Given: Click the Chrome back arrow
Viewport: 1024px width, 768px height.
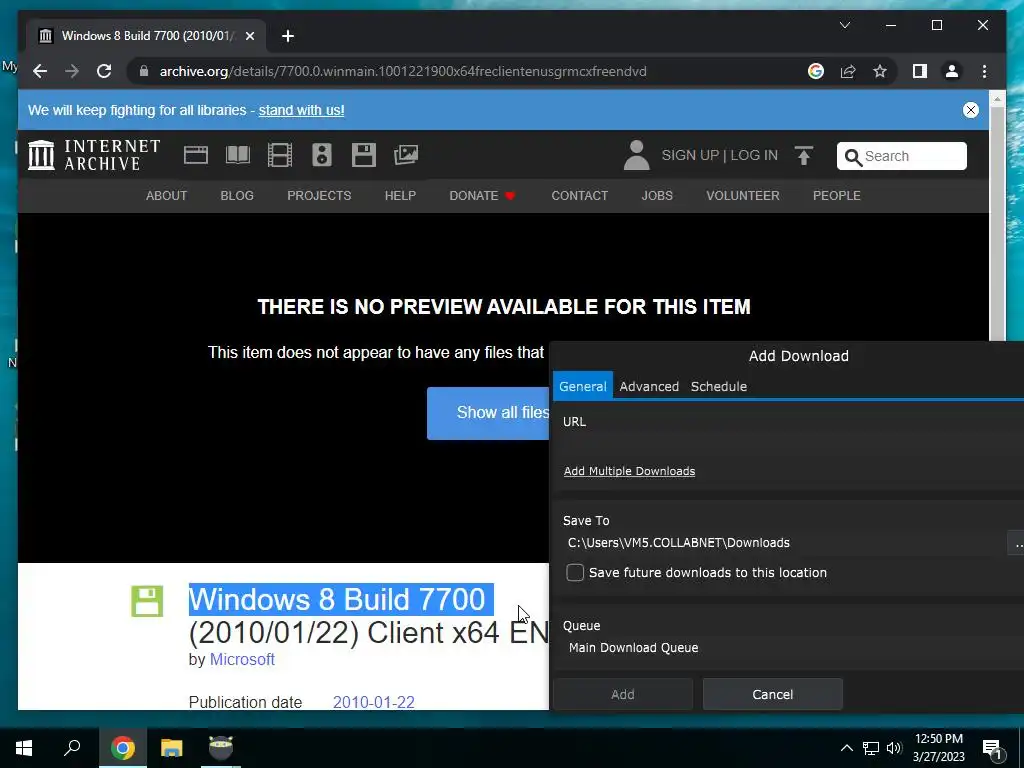Looking at the screenshot, I should point(40,71).
